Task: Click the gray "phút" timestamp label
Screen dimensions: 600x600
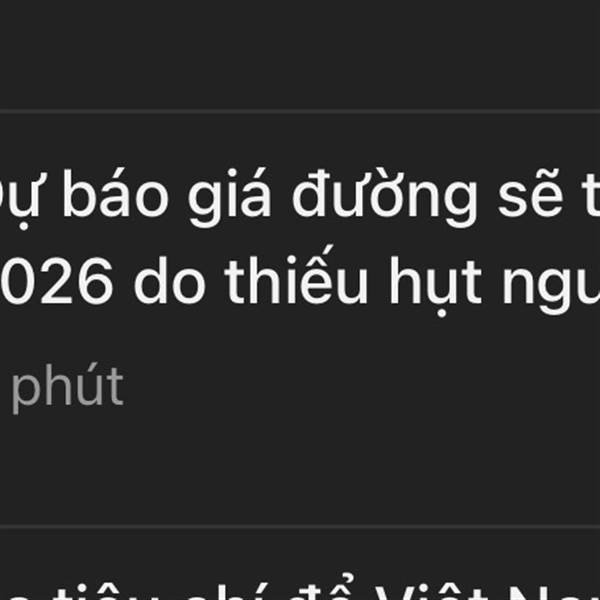Action: [68, 388]
